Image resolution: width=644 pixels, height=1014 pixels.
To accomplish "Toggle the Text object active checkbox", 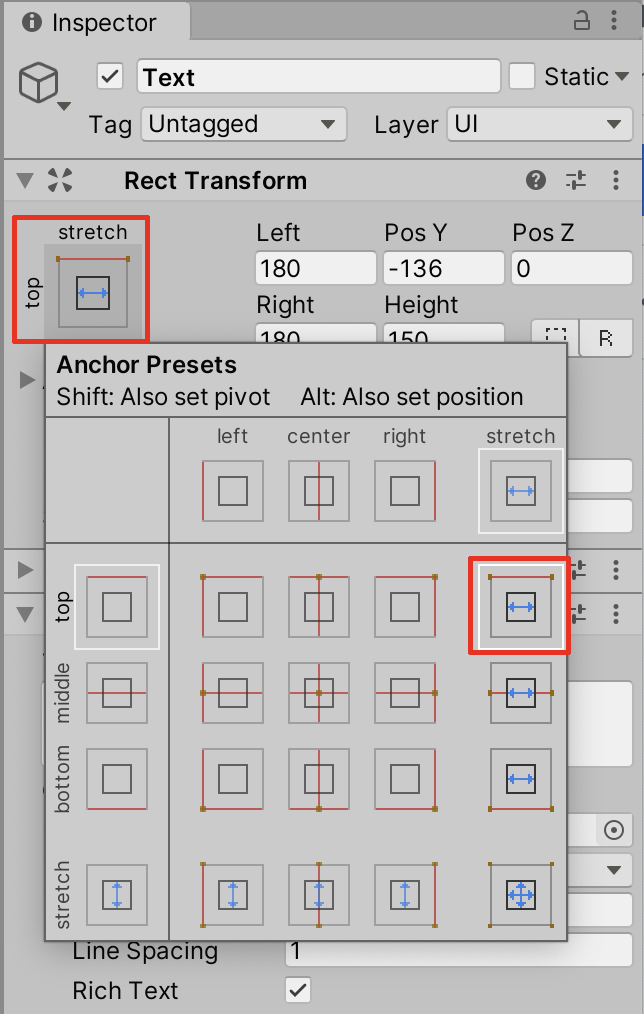I will point(110,77).
